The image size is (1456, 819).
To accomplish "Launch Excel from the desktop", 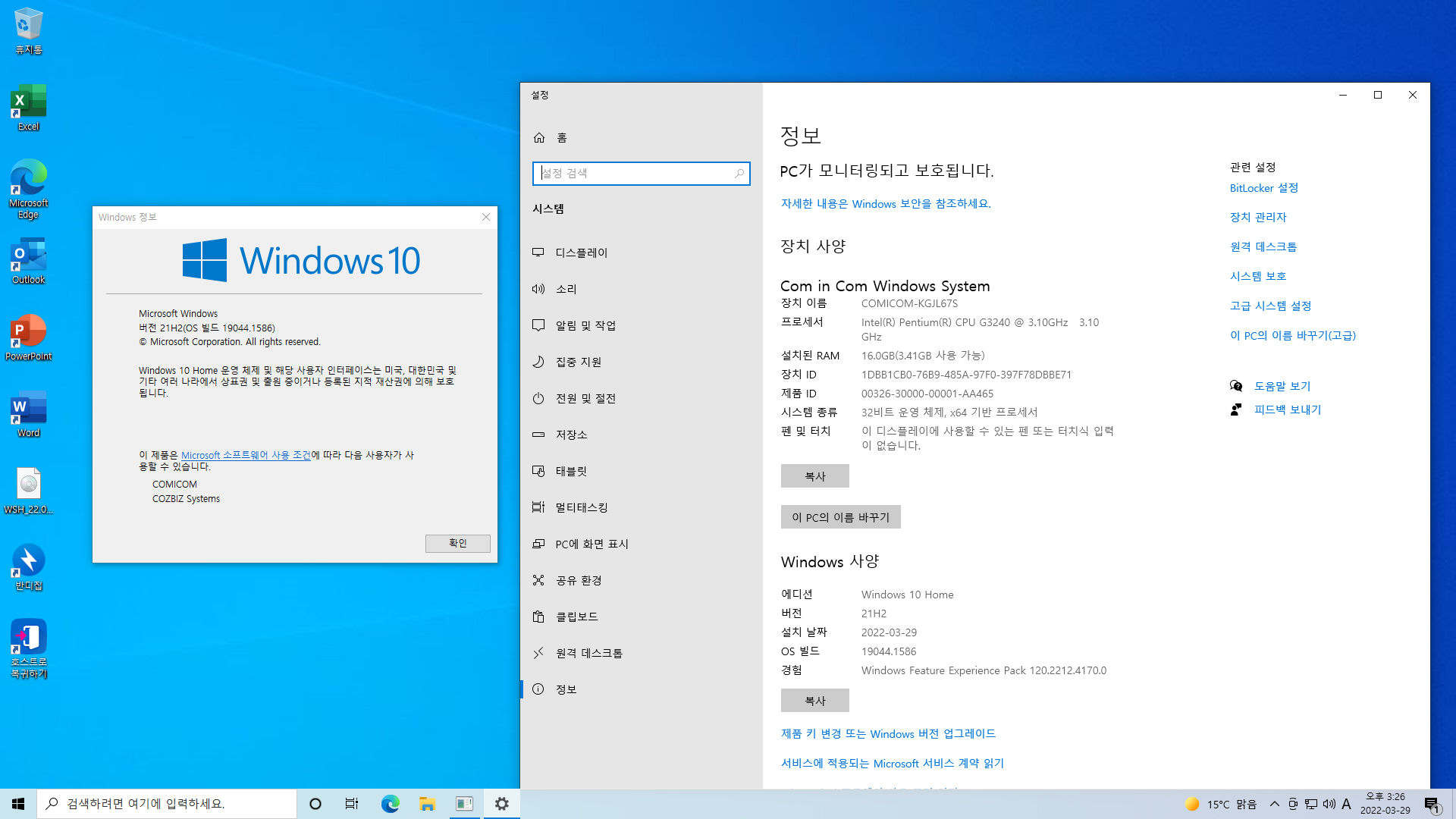I will click(28, 108).
